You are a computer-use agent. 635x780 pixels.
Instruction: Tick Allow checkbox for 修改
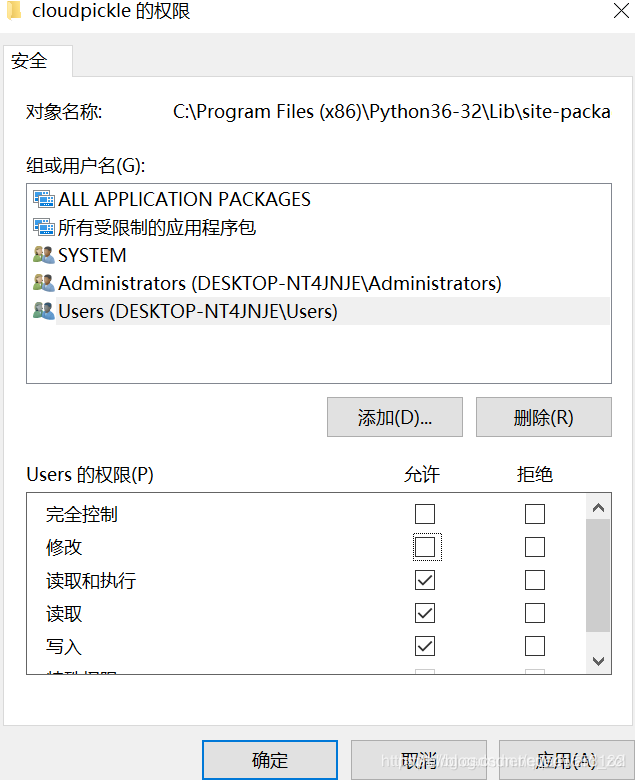pos(425,547)
